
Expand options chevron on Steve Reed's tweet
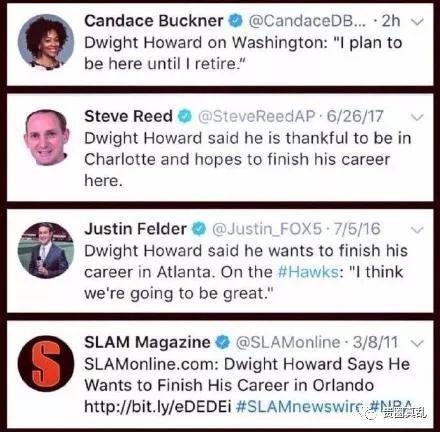click(417, 117)
